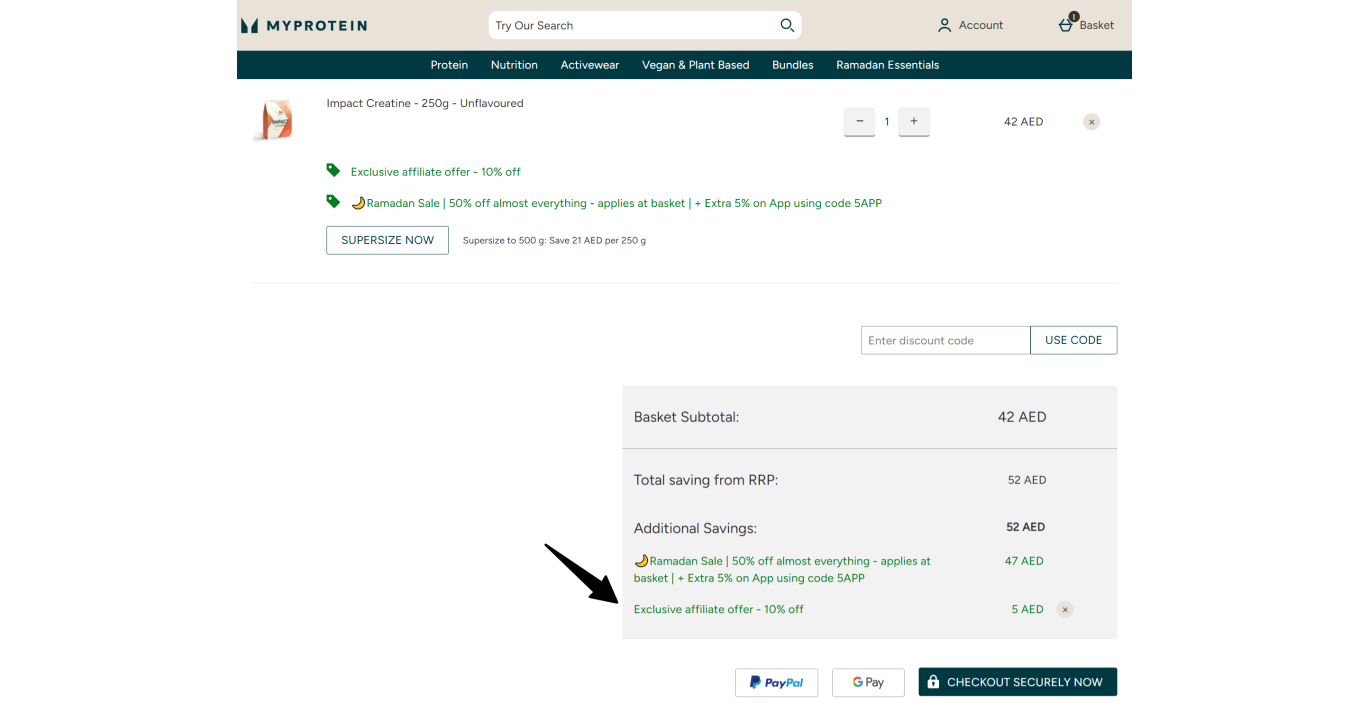
Task: Apply code with Use Code button
Action: pos(1073,340)
